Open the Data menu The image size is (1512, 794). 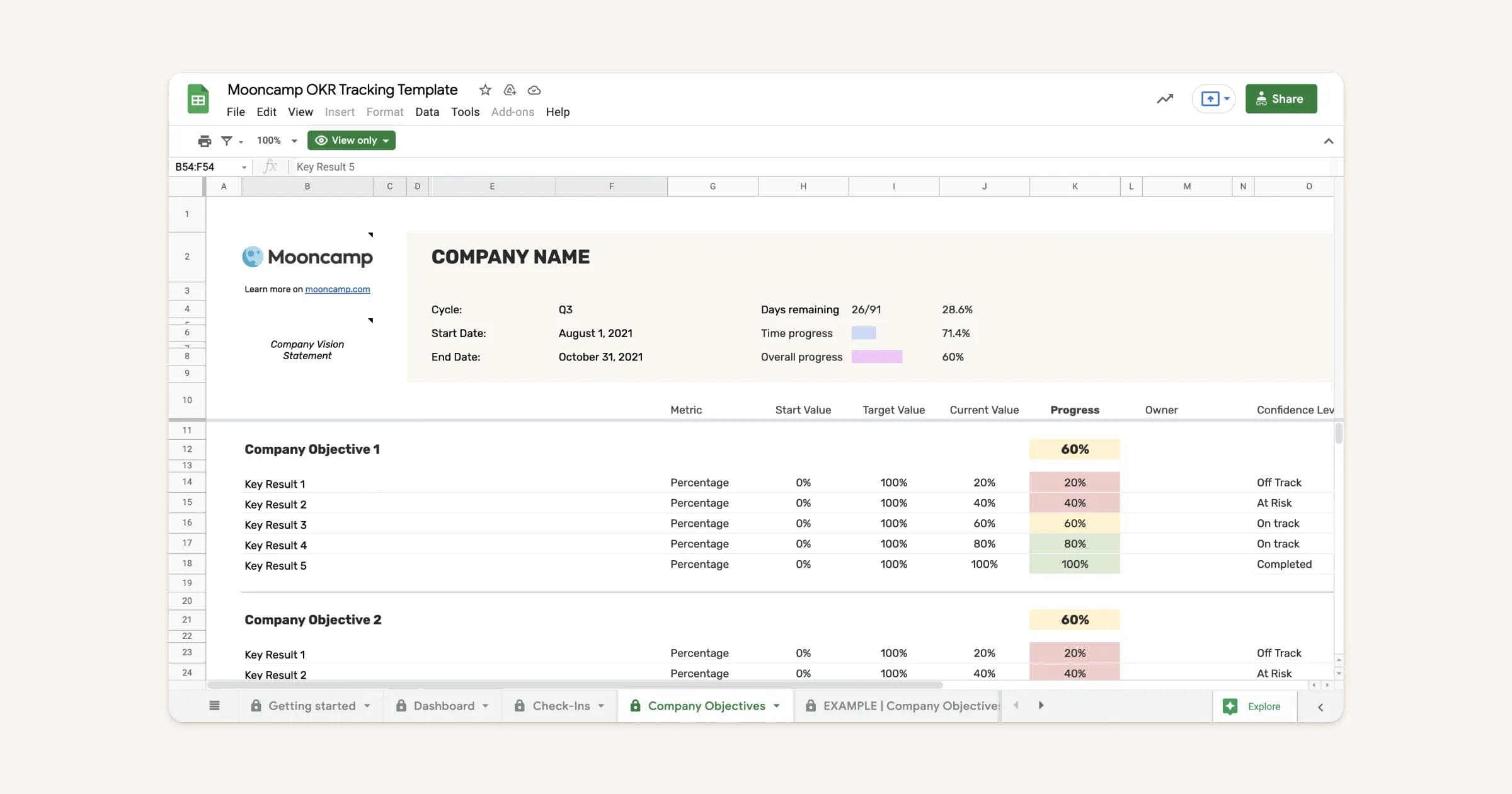(x=427, y=112)
